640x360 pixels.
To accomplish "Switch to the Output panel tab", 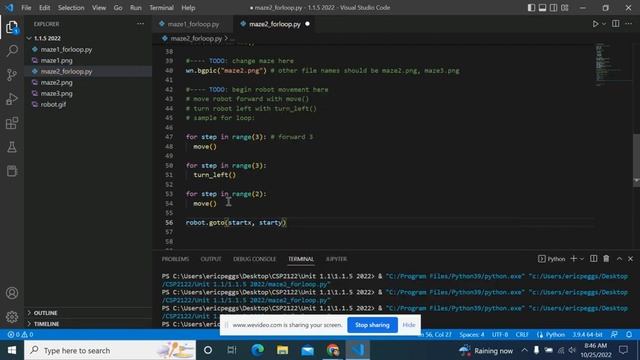I will [x=211, y=259].
